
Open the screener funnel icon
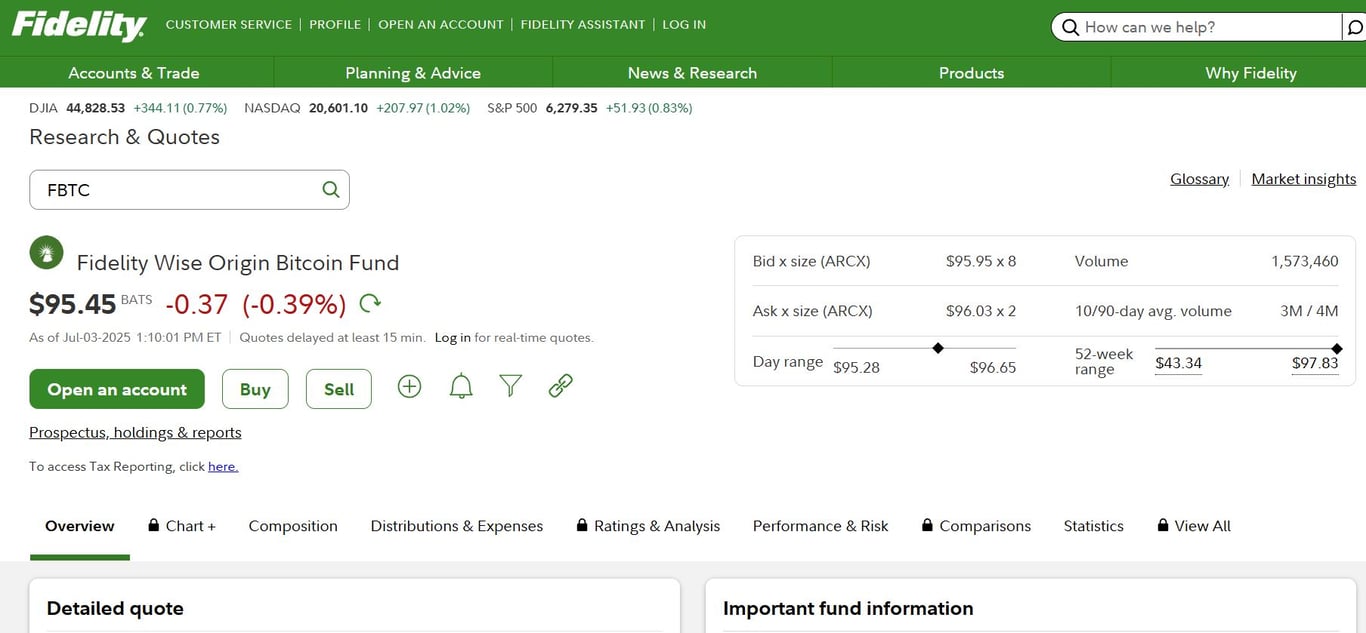(x=510, y=385)
